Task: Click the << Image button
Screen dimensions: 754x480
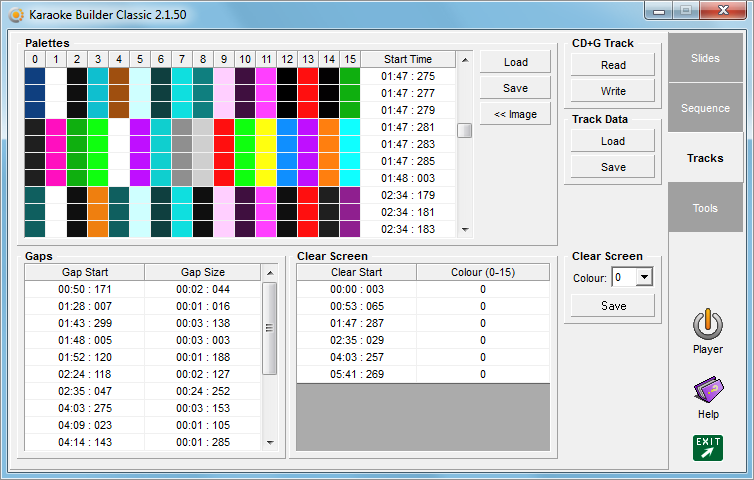Action: coord(515,114)
